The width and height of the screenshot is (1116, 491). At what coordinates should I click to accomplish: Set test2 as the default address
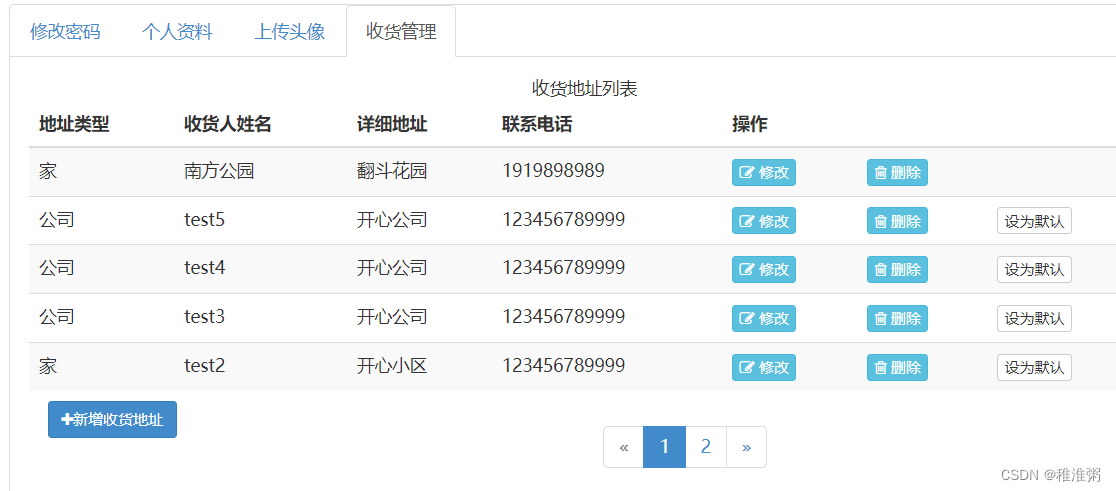tap(1034, 367)
